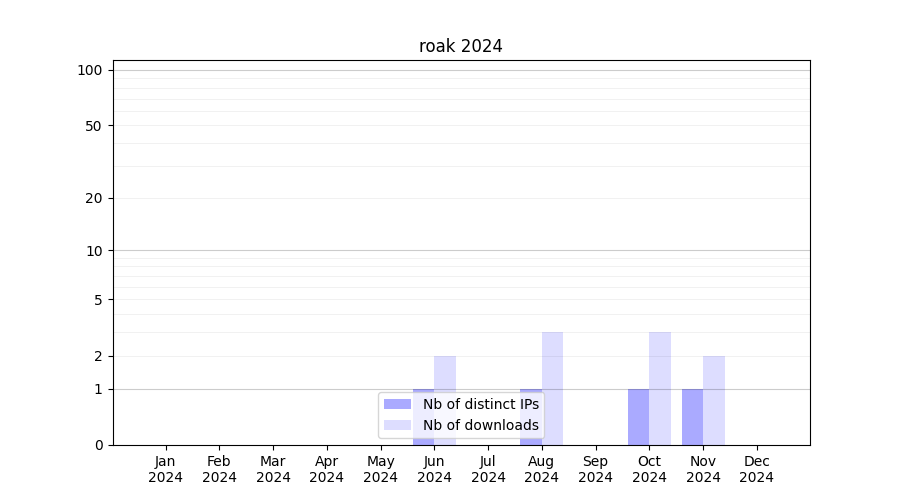Click the 'Nb of downloads' legend color swatch
900x500 pixels.
(x=397, y=425)
